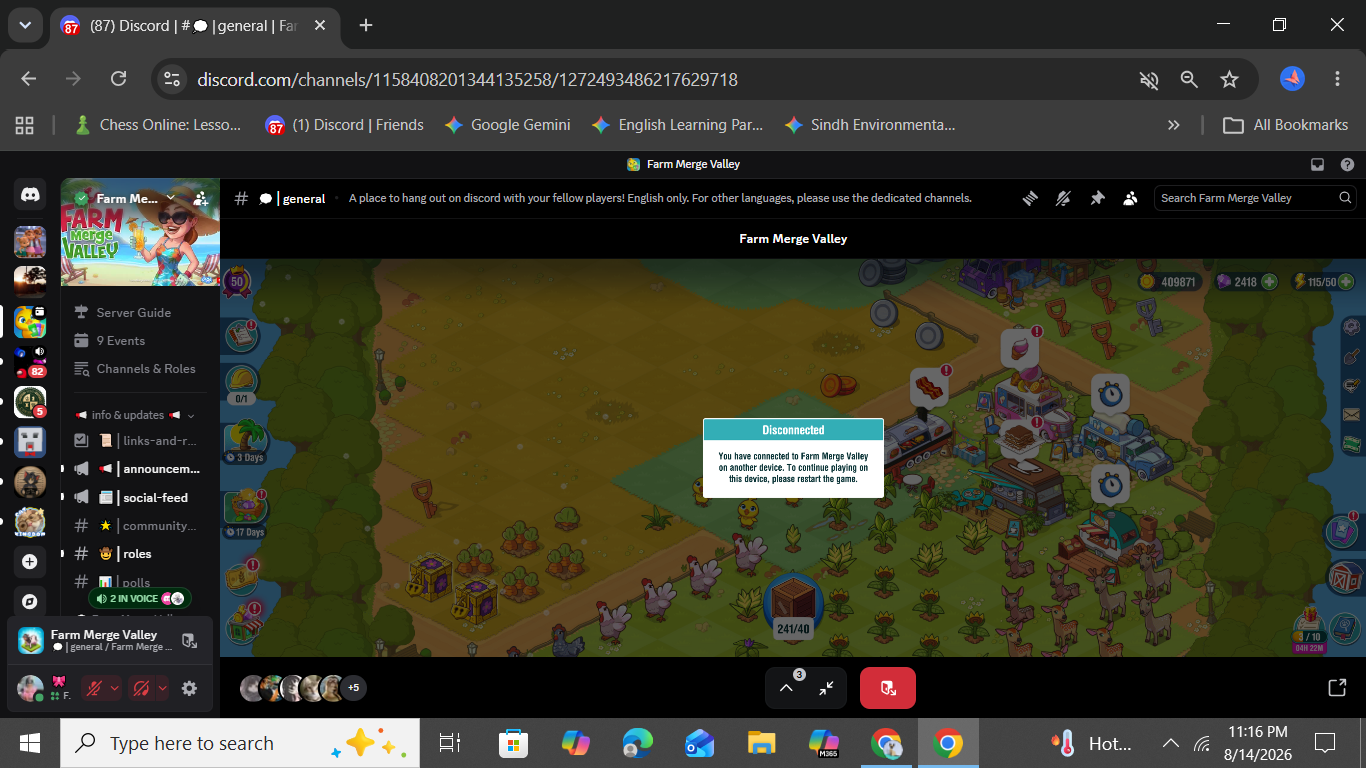Open a new Chrome tab
1366x768 pixels.
click(x=366, y=25)
